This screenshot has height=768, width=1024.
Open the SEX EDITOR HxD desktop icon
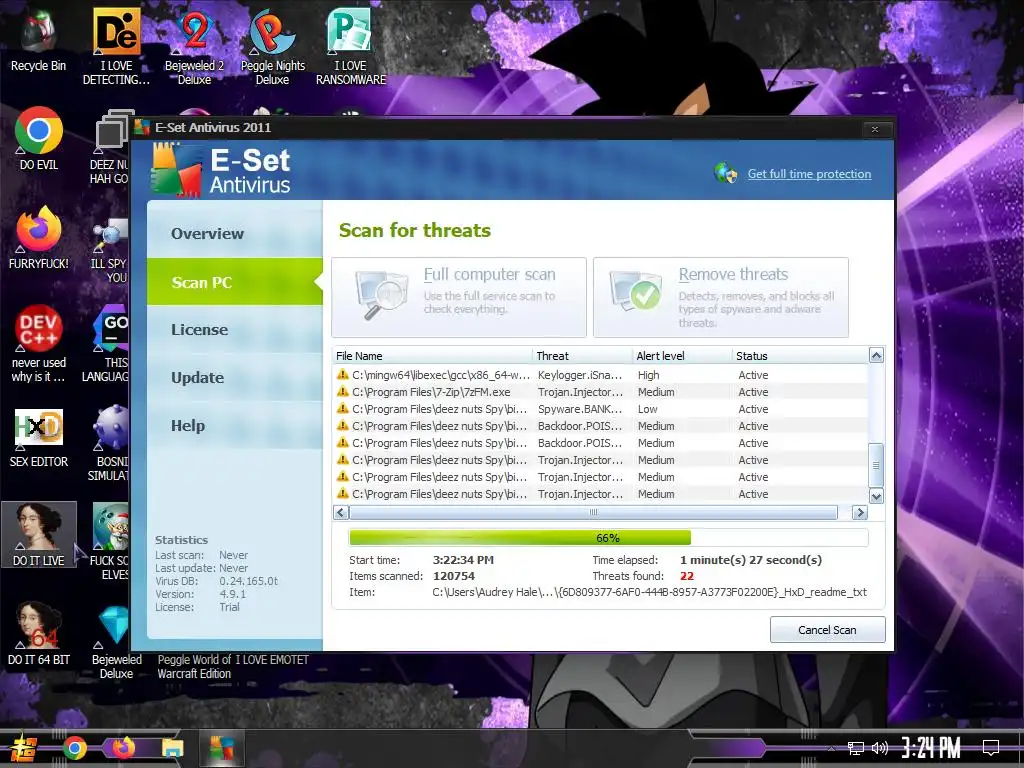[x=39, y=438]
